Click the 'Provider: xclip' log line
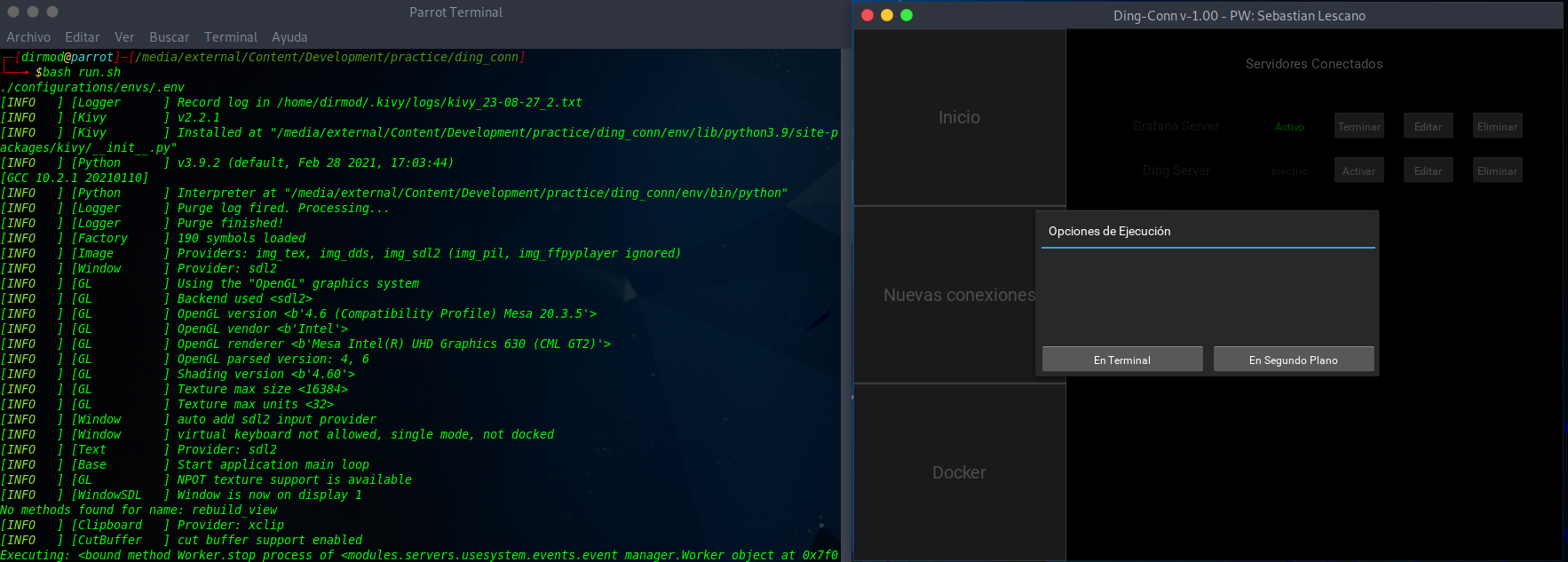The image size is (1568, 562). point(231,525)
